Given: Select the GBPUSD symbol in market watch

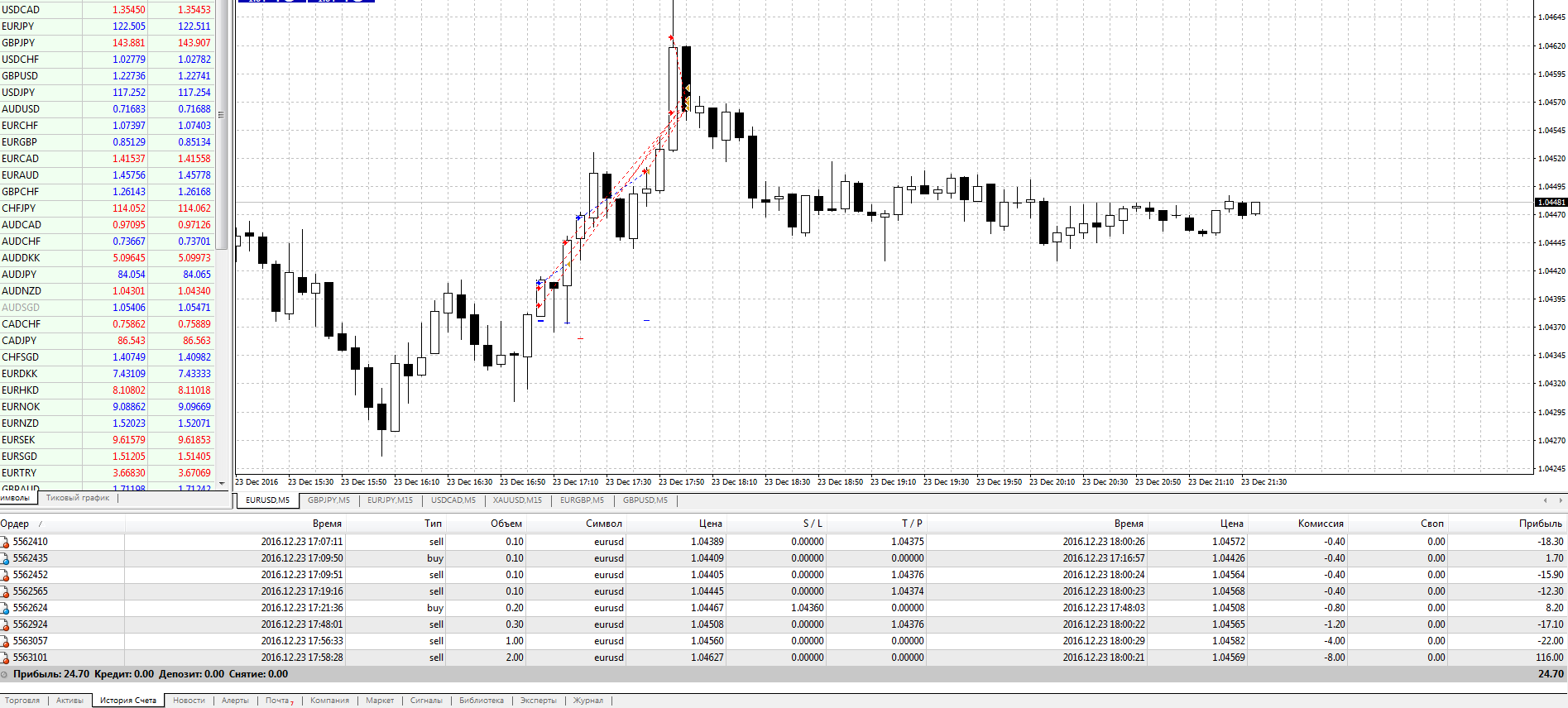Looking at the screenshot, I should 20,76.
